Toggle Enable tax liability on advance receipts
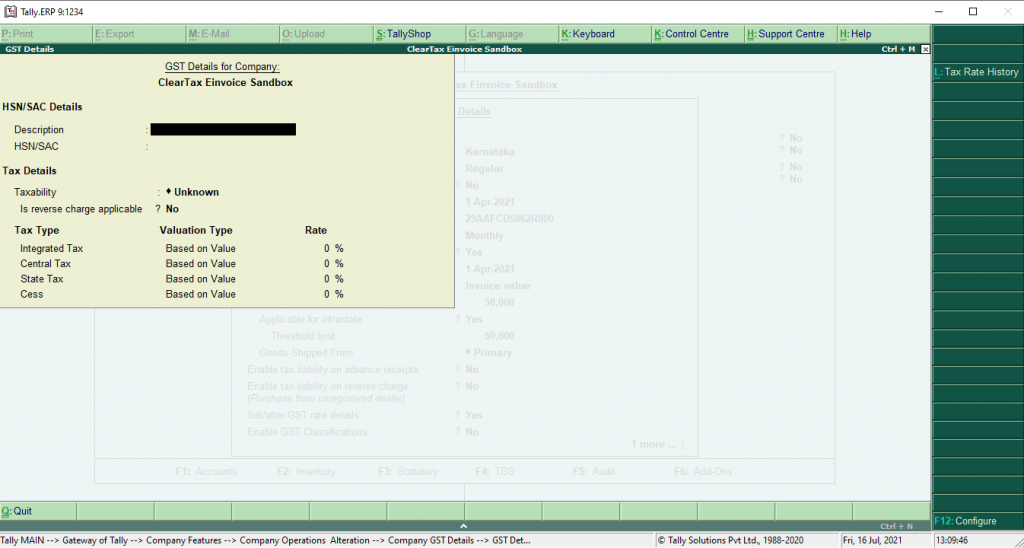The height and width of the screenshot is (548, 1024). point(472,369)
